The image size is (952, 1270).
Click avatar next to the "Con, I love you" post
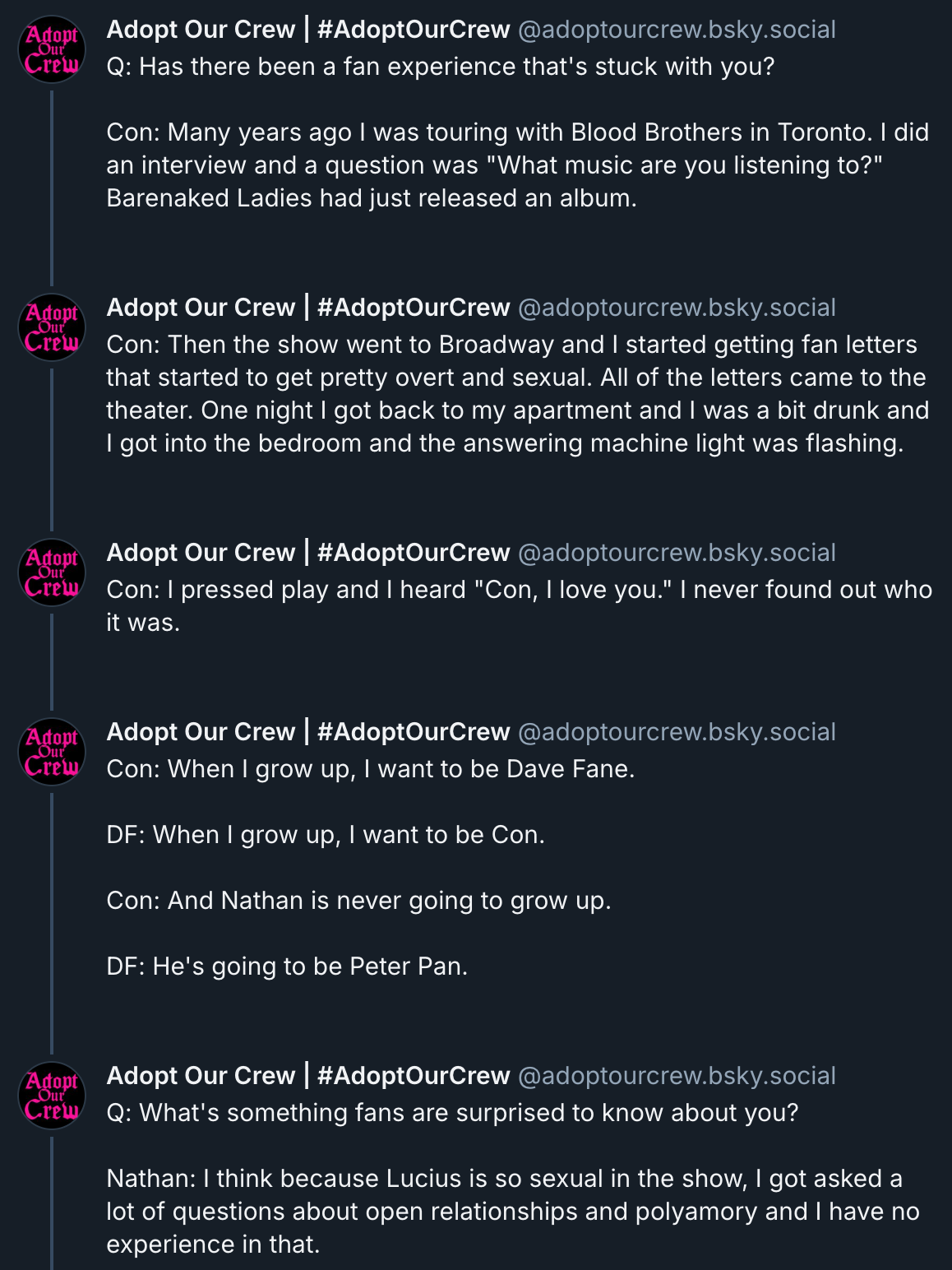tap(52, 572)
